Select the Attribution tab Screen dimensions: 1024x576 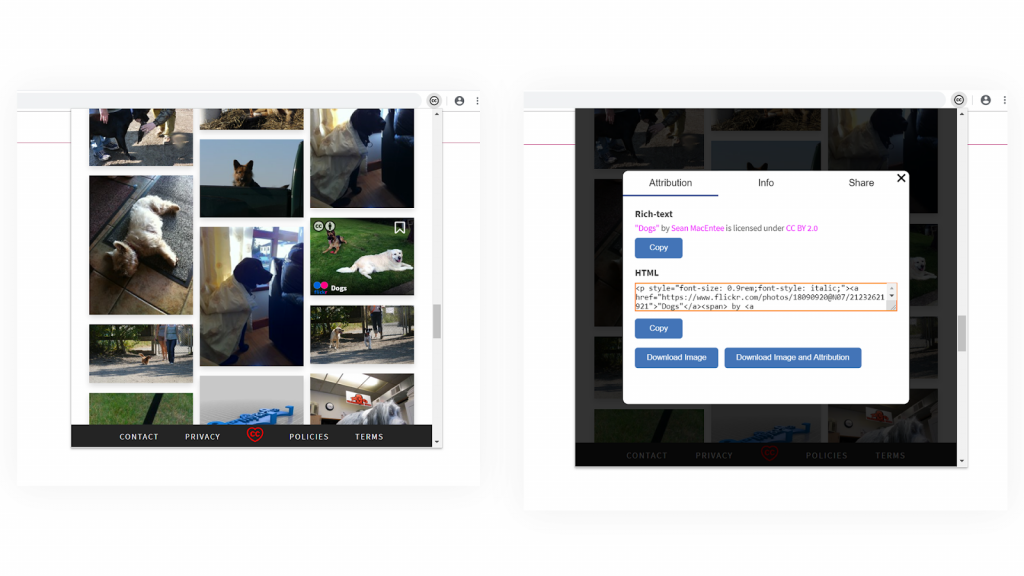pos(671,183)
